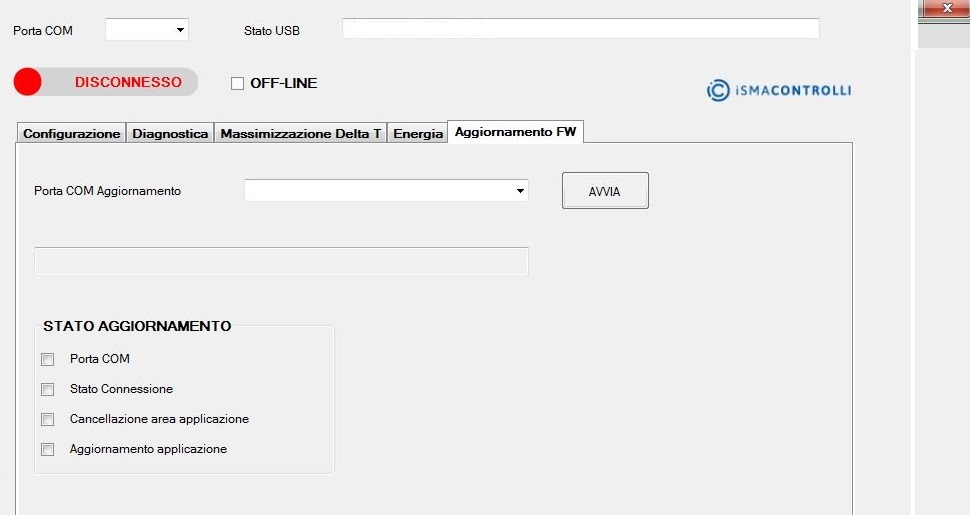Click the firmware update progress bar

click(281, 261)
